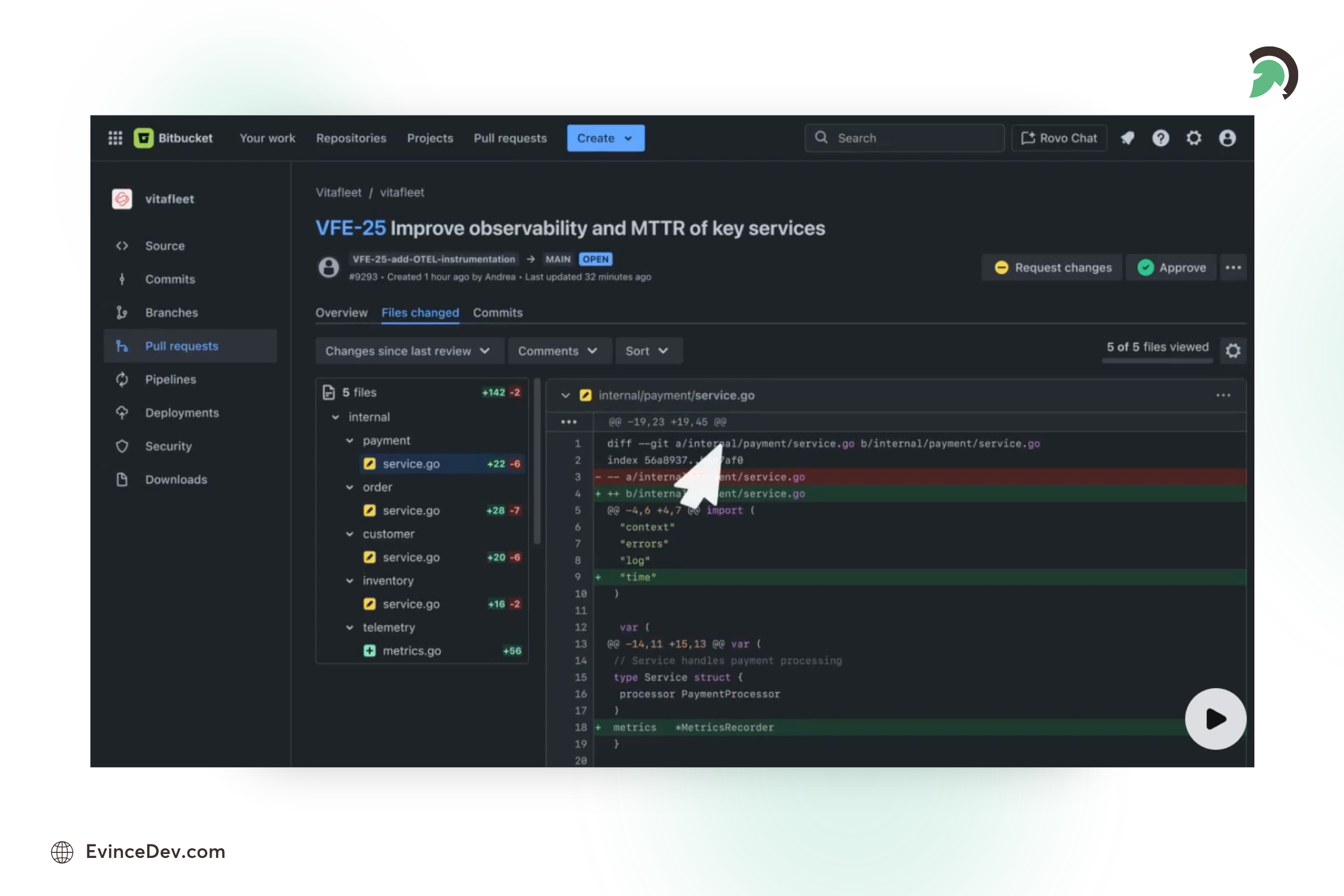1344x896 pixels.
Task: Click the VFE-25-add-OTEL-instrumentation branch label
Action: pos(433,259)
